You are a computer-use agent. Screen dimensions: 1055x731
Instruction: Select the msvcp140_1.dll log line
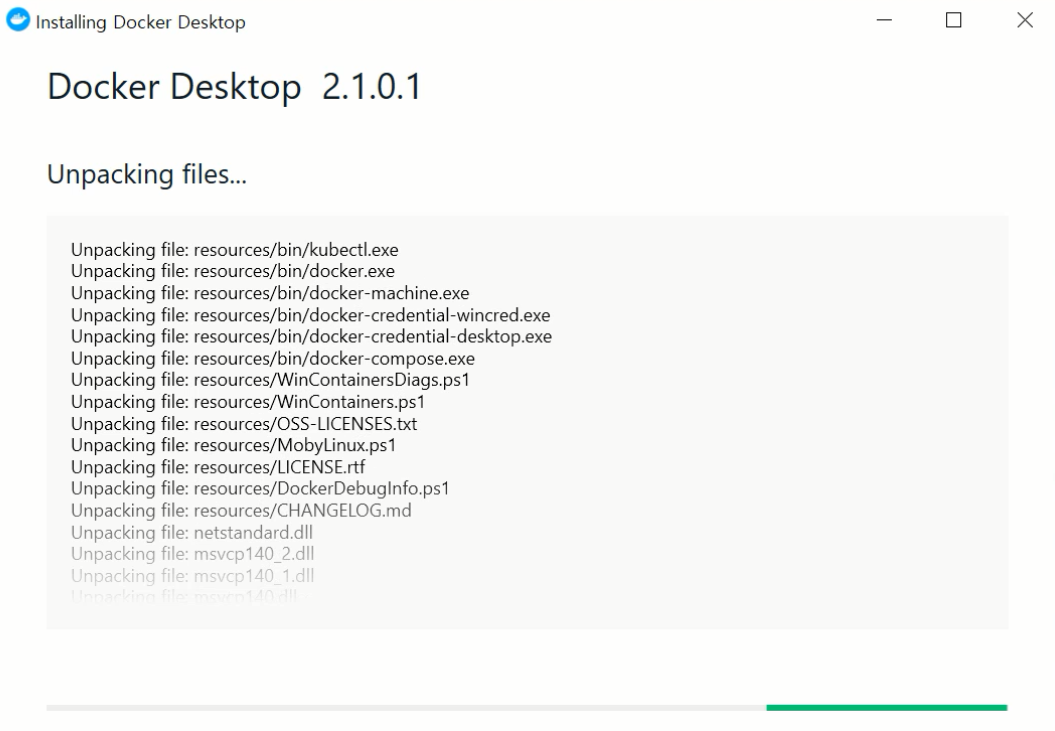coord(192,576)
